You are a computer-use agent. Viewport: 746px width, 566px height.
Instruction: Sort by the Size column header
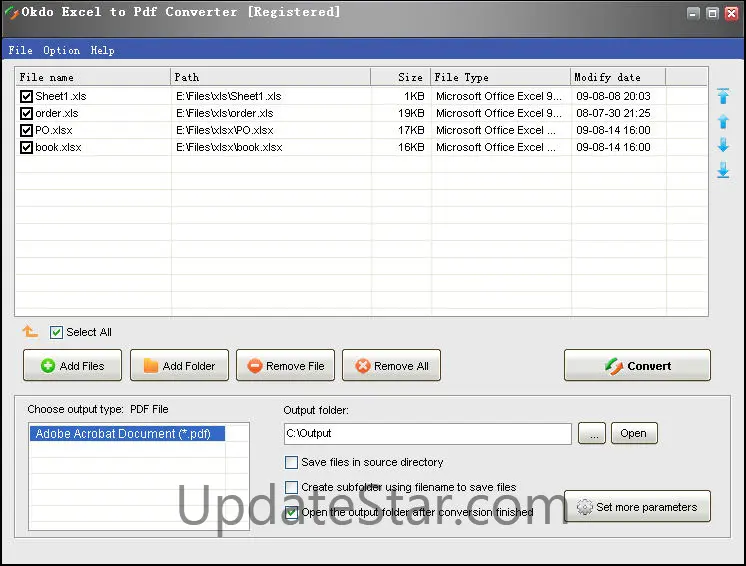pyautogui.click(x=401, y=77)
